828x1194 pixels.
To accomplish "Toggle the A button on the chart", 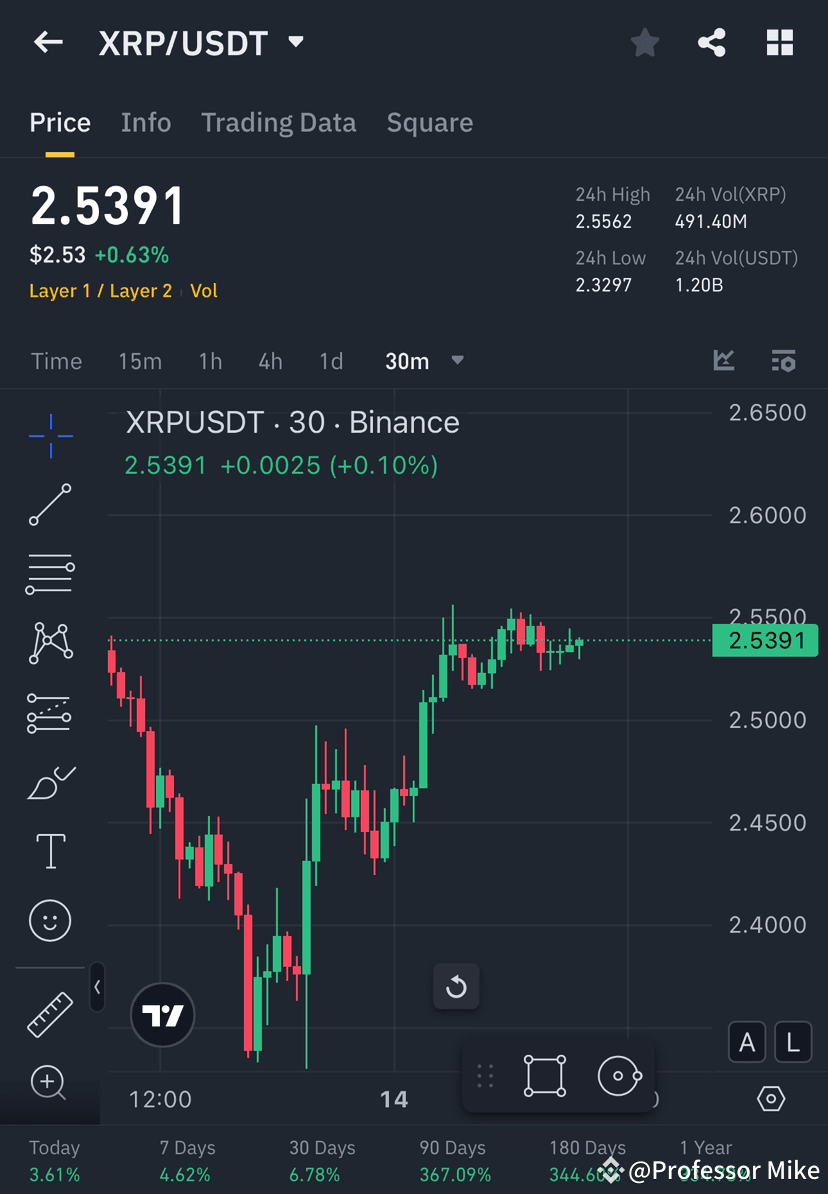I will click(747, 1042).
